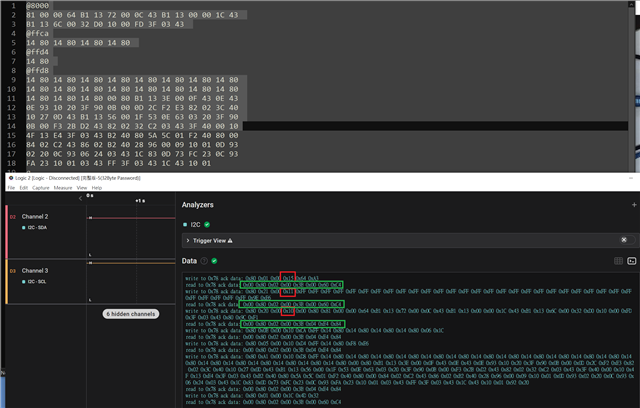Open the View menu

tap(82, 188)
